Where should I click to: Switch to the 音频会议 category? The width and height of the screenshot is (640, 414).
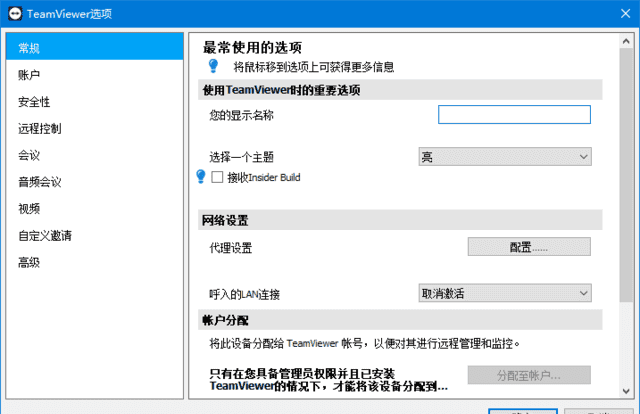click(95, 182)
